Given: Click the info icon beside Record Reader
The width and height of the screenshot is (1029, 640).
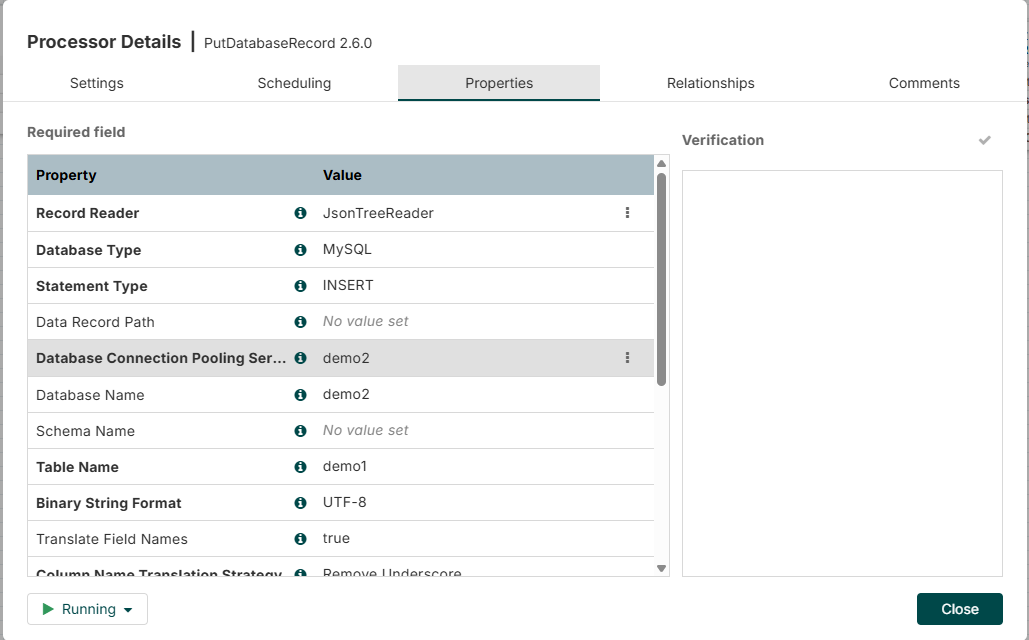Looking at the screenshot, I should pyautogui.click(x=300, y=213).
